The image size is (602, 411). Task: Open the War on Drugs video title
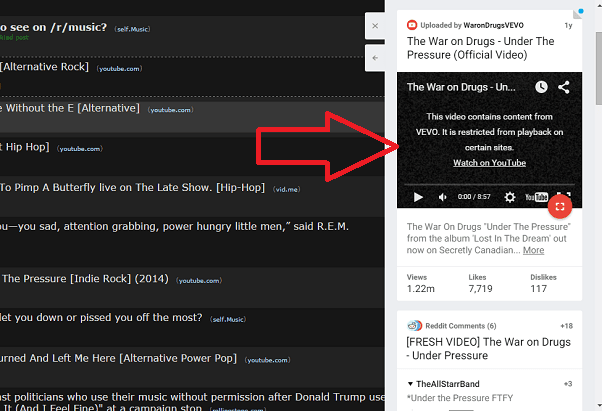click(x=480, y=48)
